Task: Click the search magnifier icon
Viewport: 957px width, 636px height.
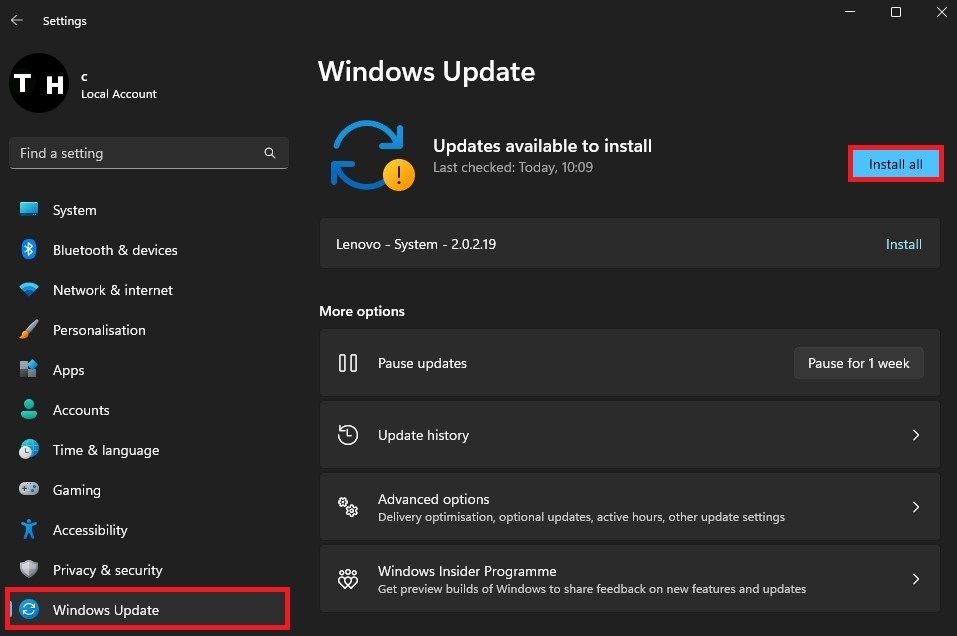Action: (x=270, y=153)
